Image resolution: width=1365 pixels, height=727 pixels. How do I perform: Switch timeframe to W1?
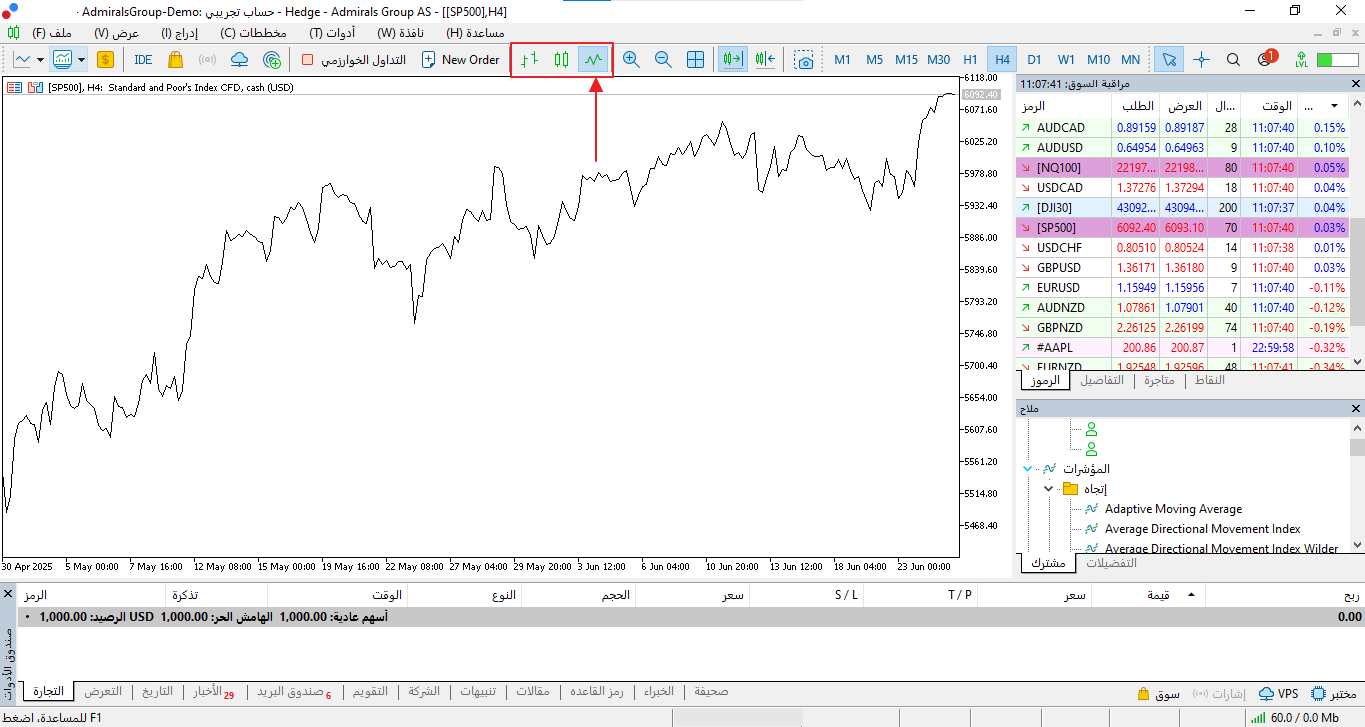point(1066,60)
